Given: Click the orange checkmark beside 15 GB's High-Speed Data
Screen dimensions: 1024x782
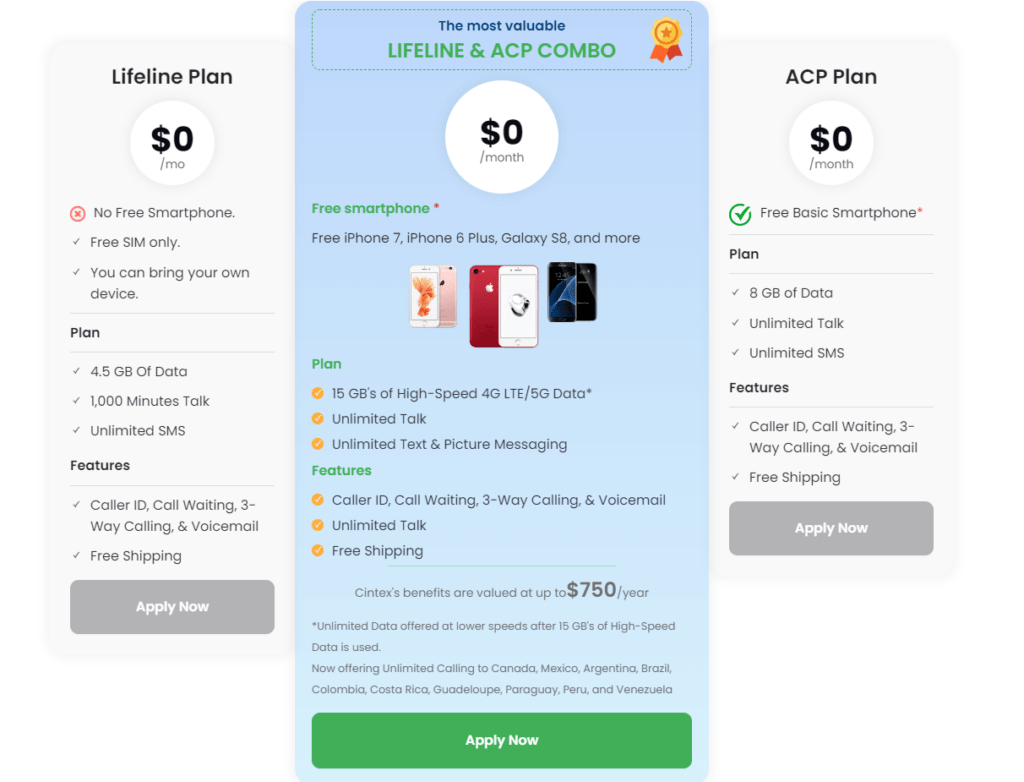Looking at the screenshot, I should (x=319, y=394).
